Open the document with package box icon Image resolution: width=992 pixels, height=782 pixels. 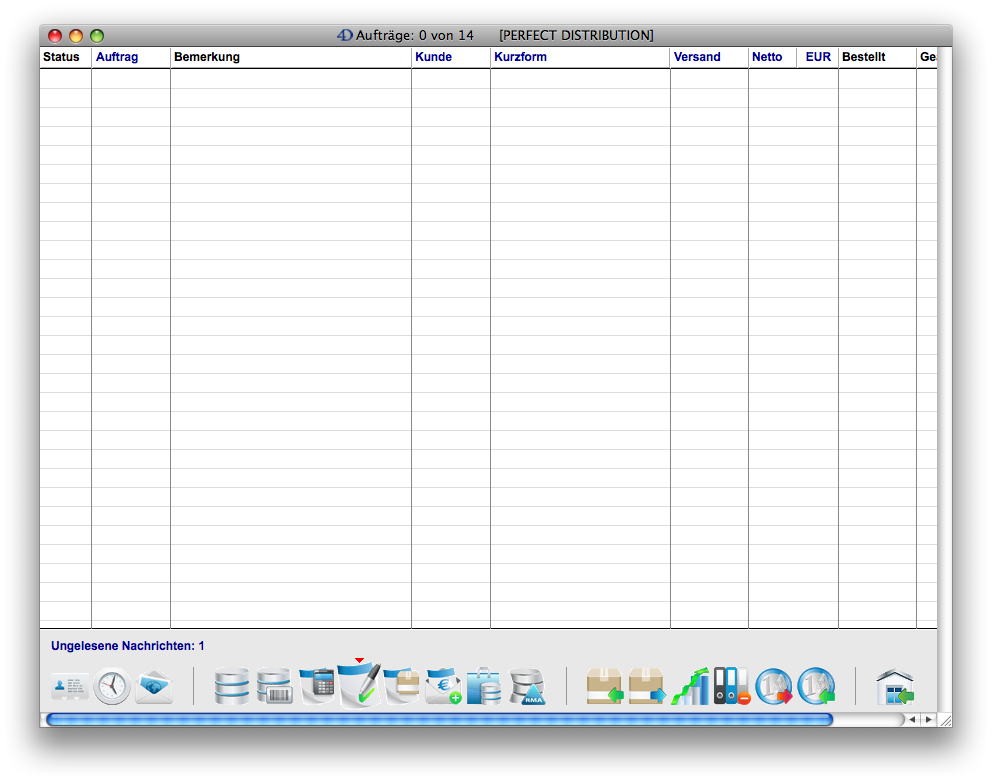[x=402, y=687]
